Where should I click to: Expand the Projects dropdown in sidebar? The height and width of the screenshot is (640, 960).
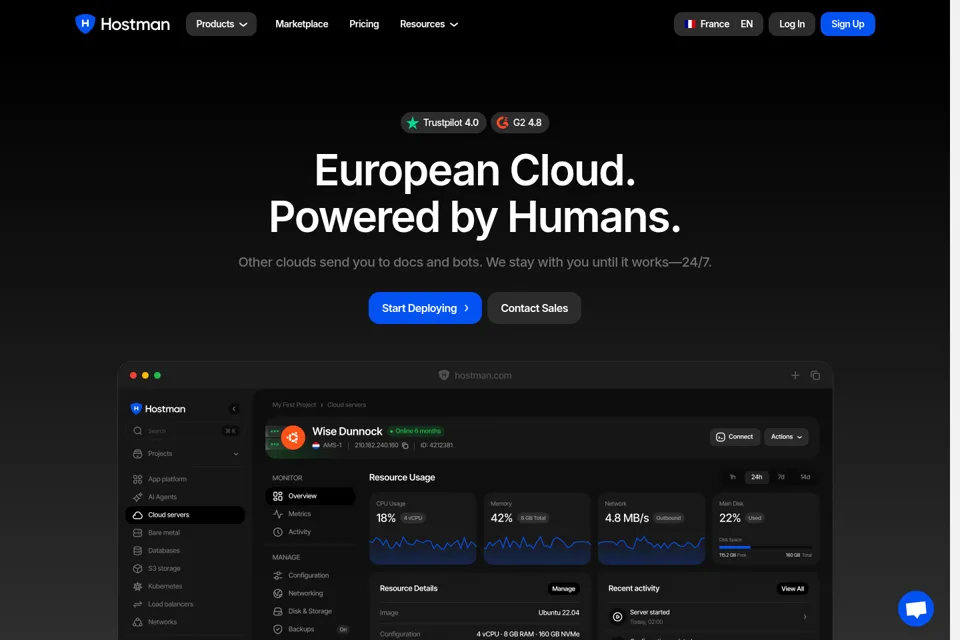(185, 454)
